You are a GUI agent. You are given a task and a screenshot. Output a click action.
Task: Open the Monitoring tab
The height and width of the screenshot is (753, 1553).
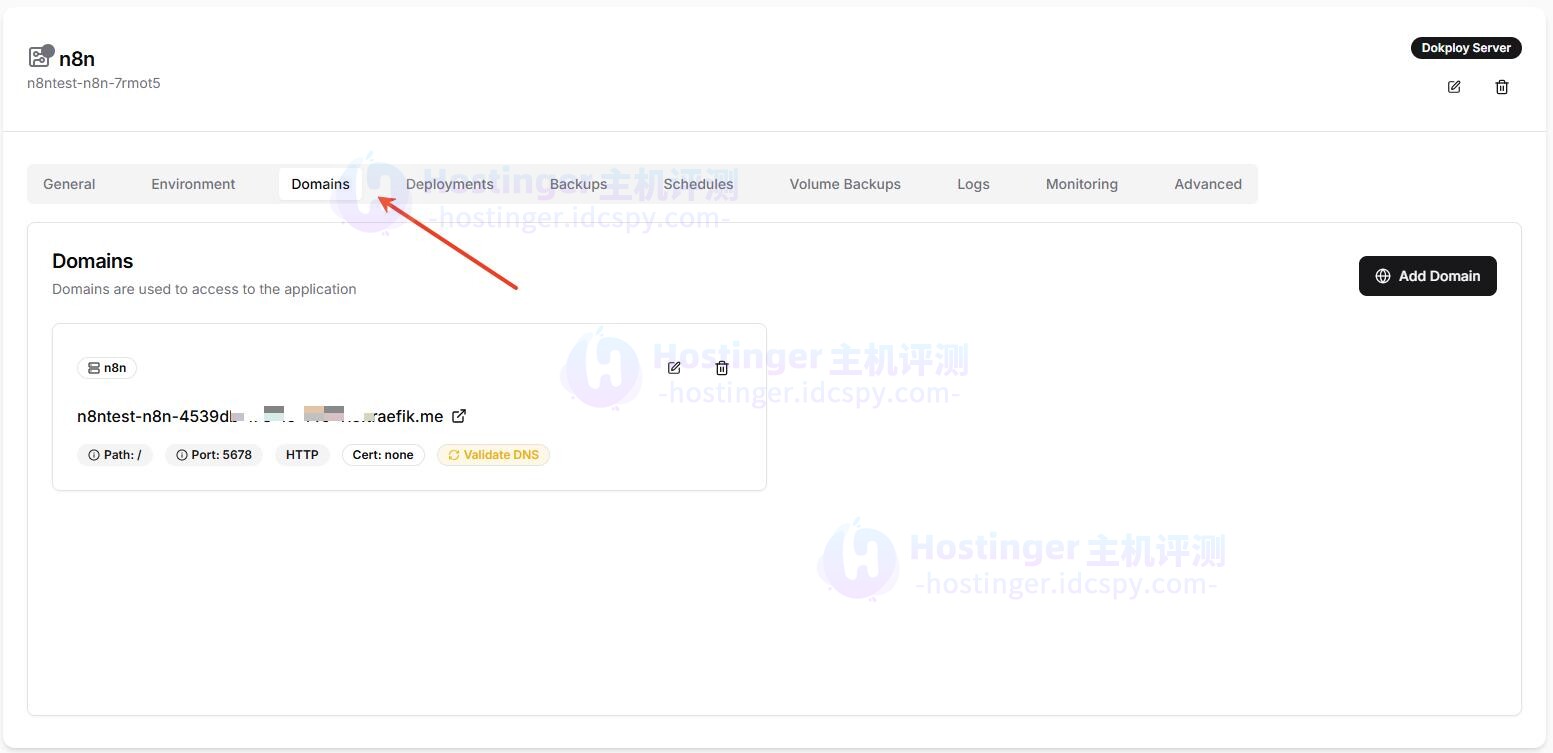tap(1081, 184)
